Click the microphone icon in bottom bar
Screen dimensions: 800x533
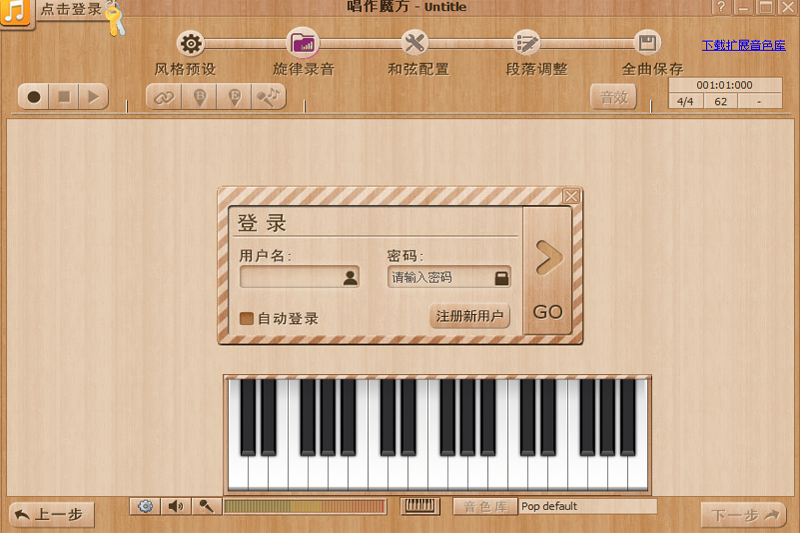click(204, 507)
